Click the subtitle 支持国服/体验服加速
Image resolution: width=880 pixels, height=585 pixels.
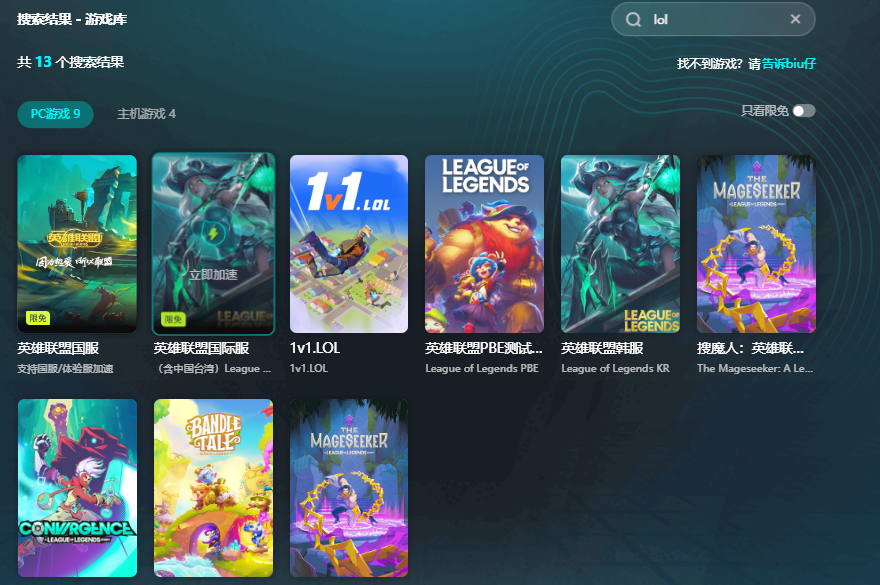click(x=66, y=369)
